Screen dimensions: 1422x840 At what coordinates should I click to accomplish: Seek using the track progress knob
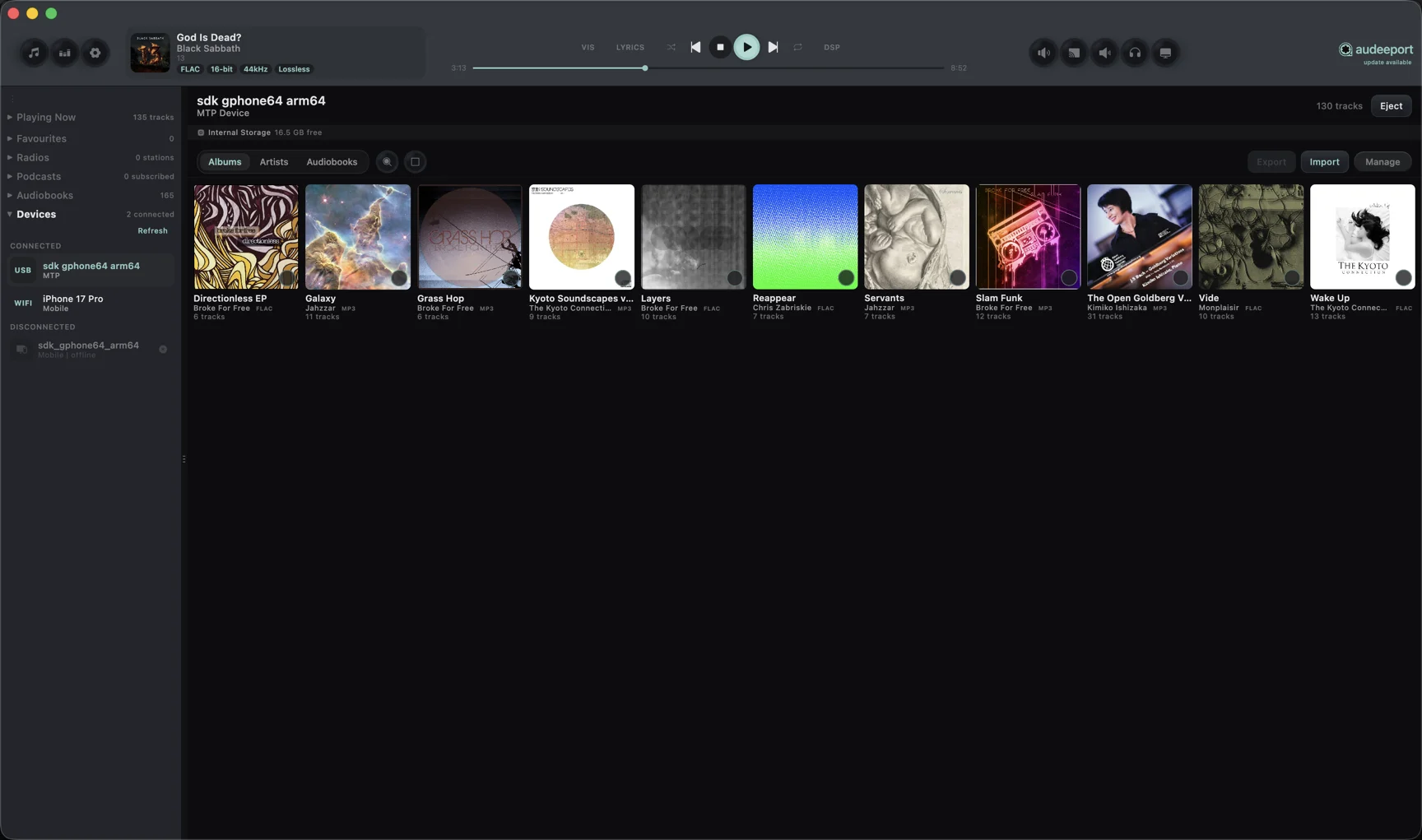[x=645, y=68]
